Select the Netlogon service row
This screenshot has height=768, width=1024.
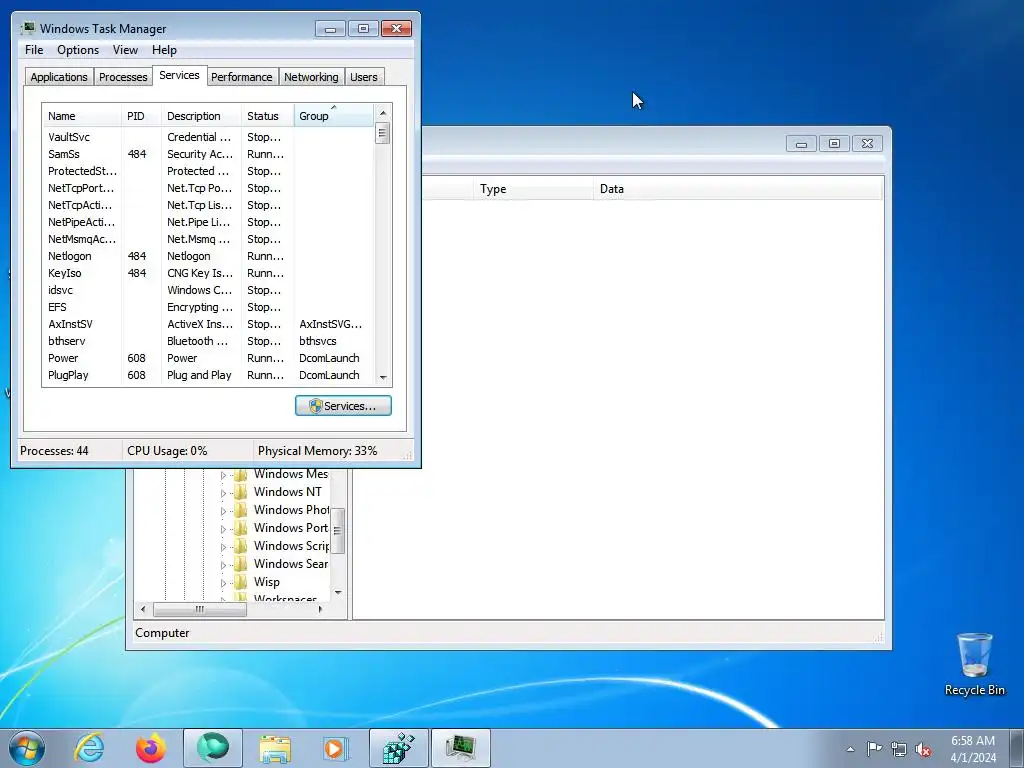(x=208, y=256)
